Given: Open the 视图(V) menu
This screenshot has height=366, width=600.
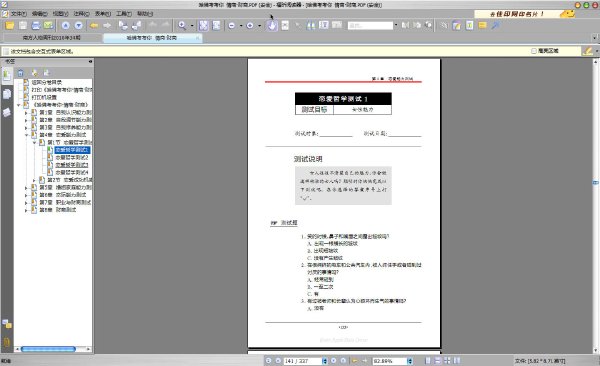Looking at the screenshot, I should (60, 14).
